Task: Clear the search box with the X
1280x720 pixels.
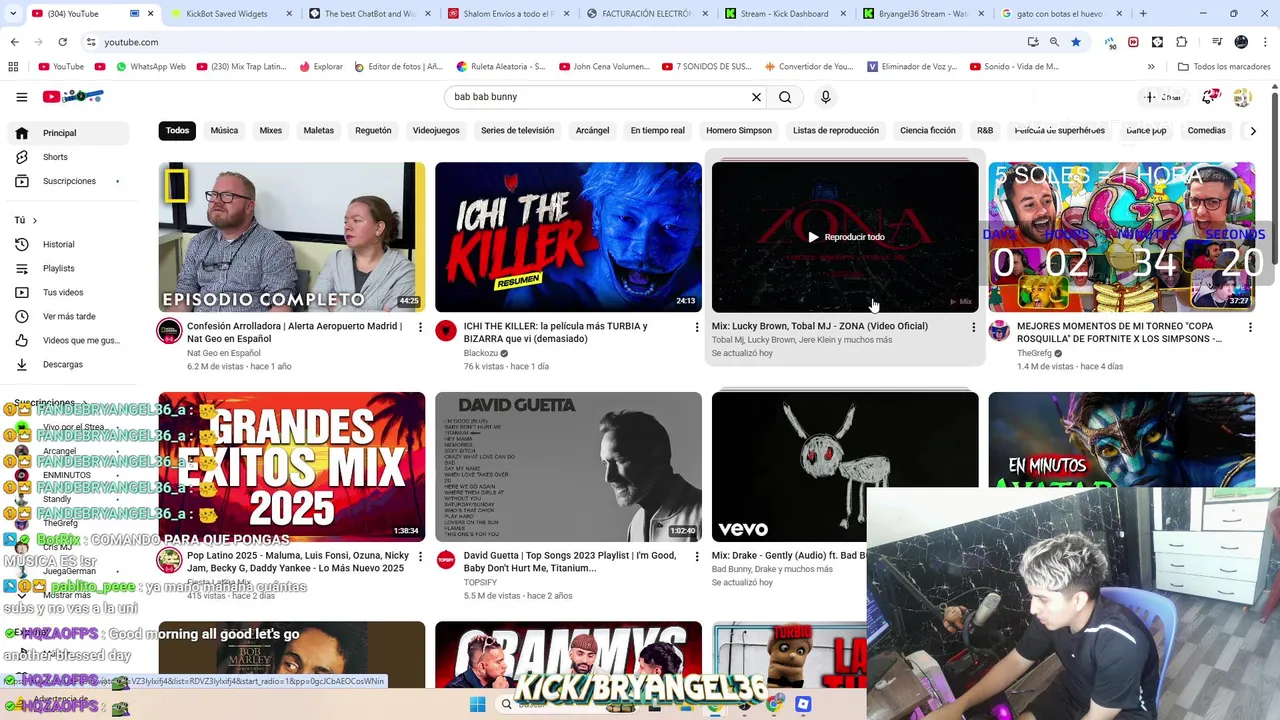Action: (756, 97)
